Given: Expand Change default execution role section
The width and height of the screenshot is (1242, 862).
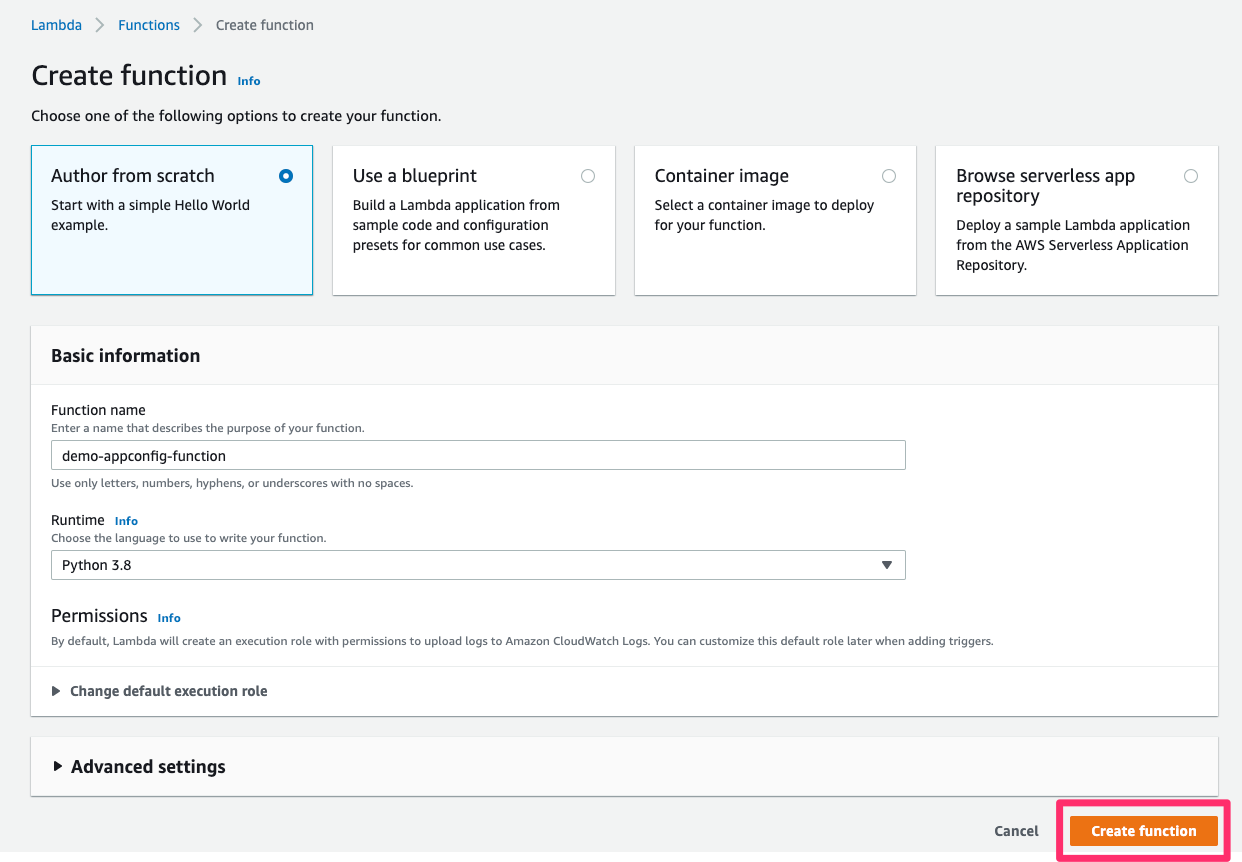Looking at the screenshot, I should 168,691.
